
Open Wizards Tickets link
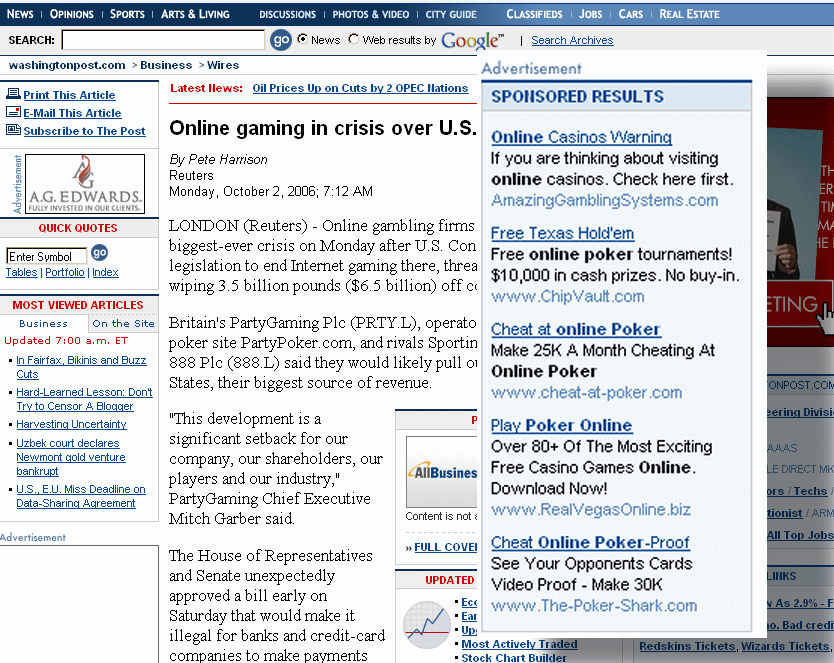pos(785,646)
